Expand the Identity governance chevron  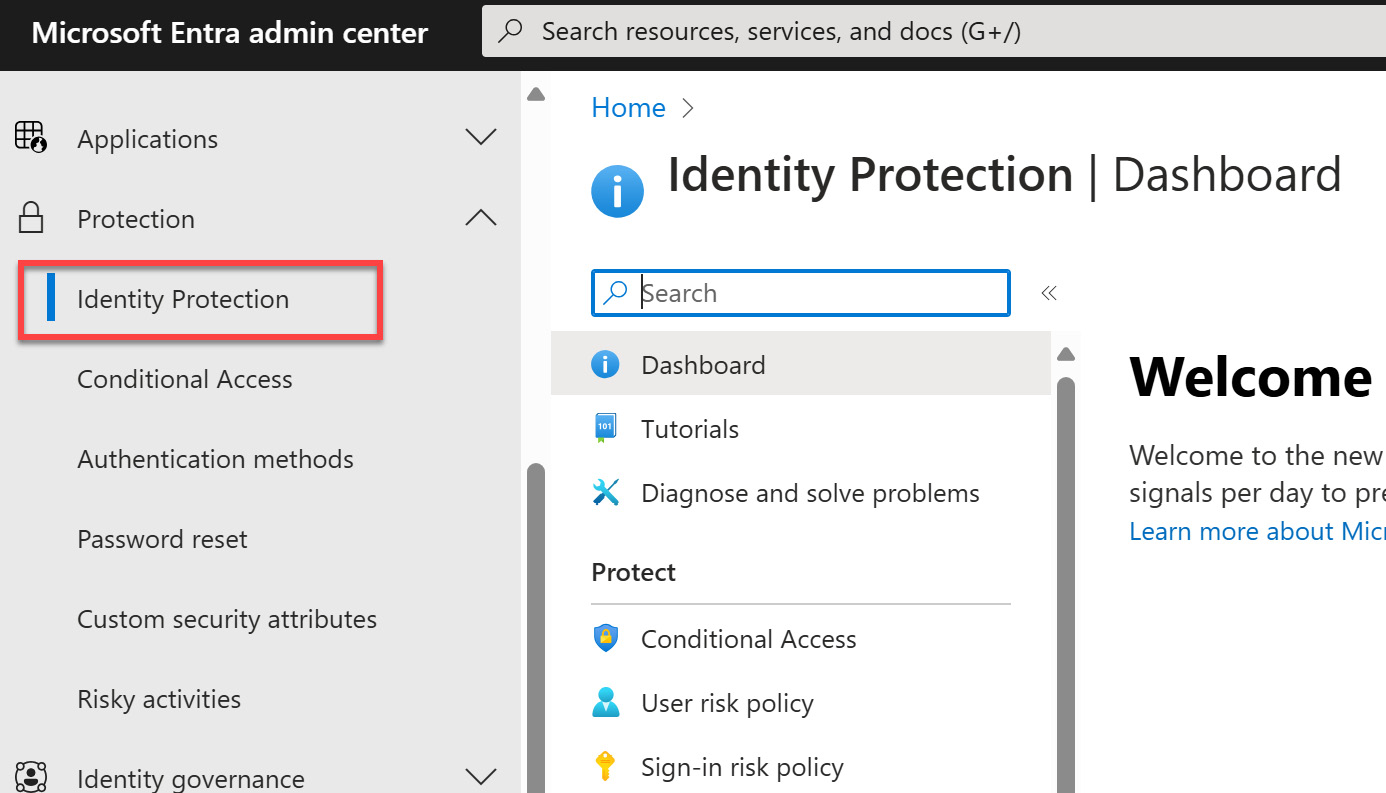(481, 776)
